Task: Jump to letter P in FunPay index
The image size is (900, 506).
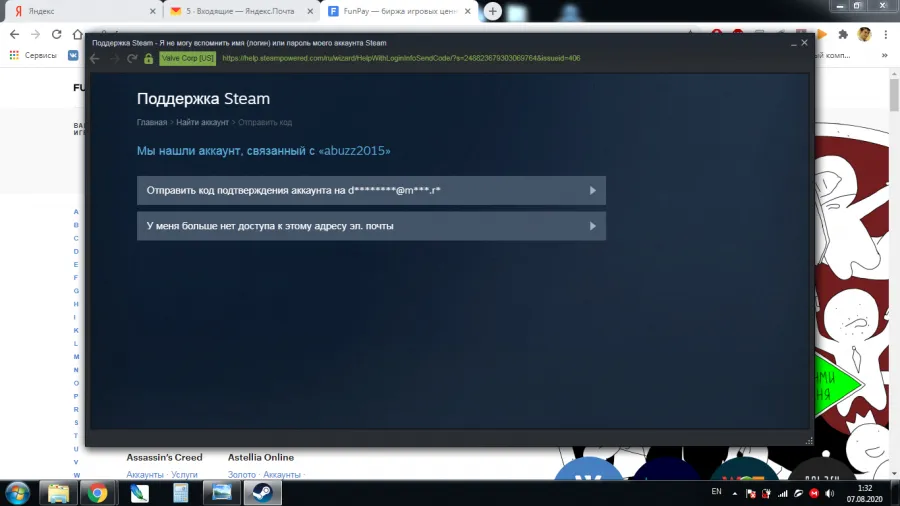Action: pos(76,396)
